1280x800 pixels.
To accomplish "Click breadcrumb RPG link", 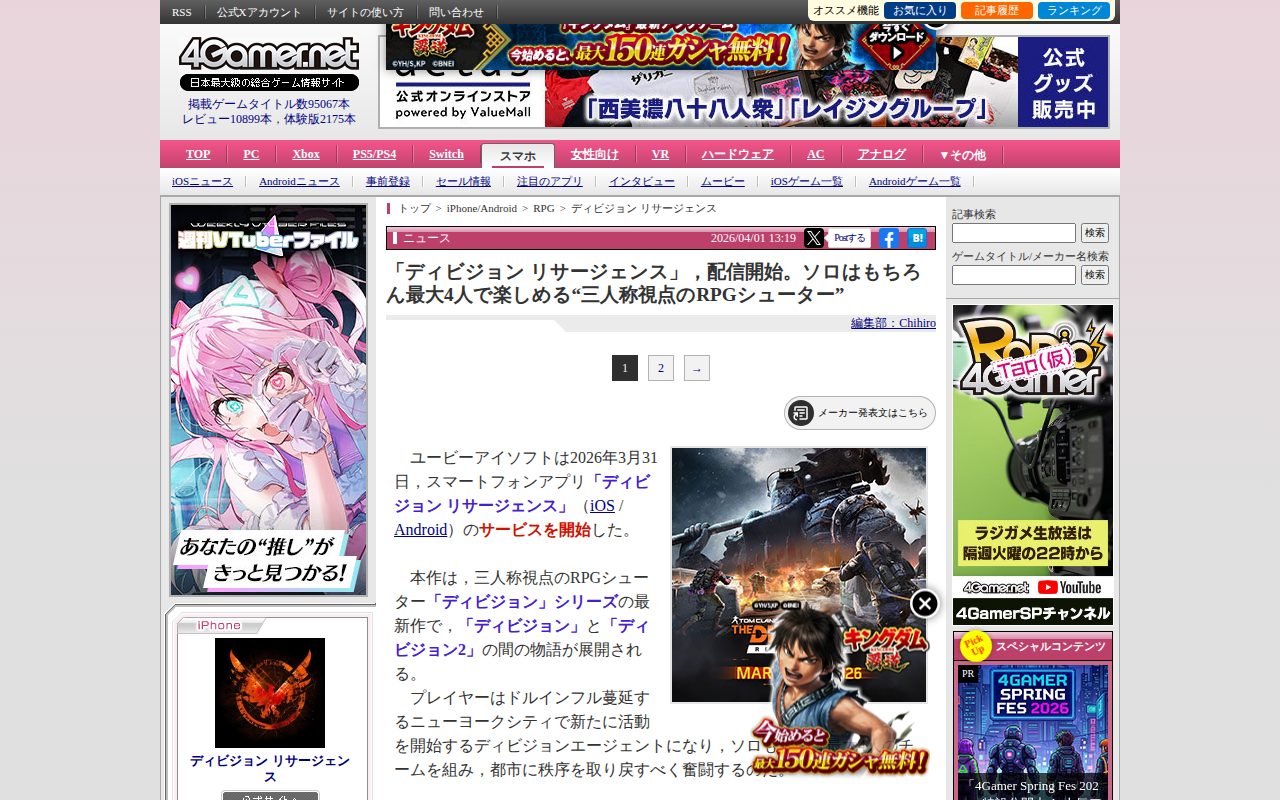I will [544, 208].
